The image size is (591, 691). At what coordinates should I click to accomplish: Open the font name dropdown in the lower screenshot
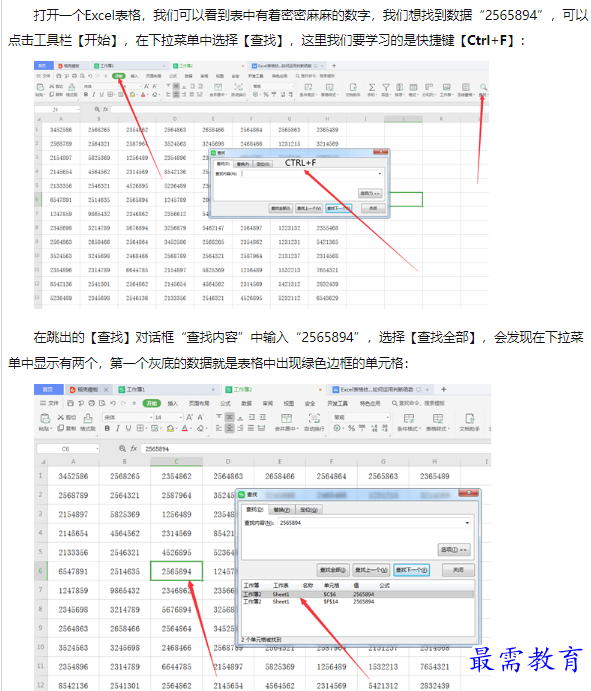[150, 417]
